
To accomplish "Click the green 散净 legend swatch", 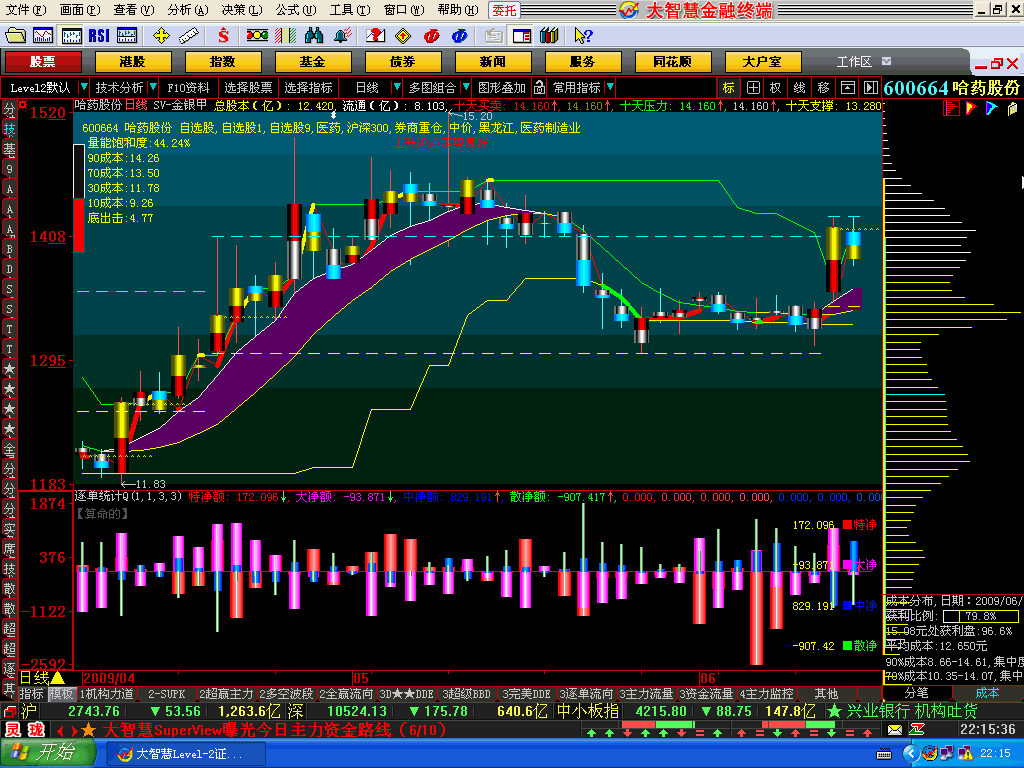I will pyautogui.click(x=847, y=646).
